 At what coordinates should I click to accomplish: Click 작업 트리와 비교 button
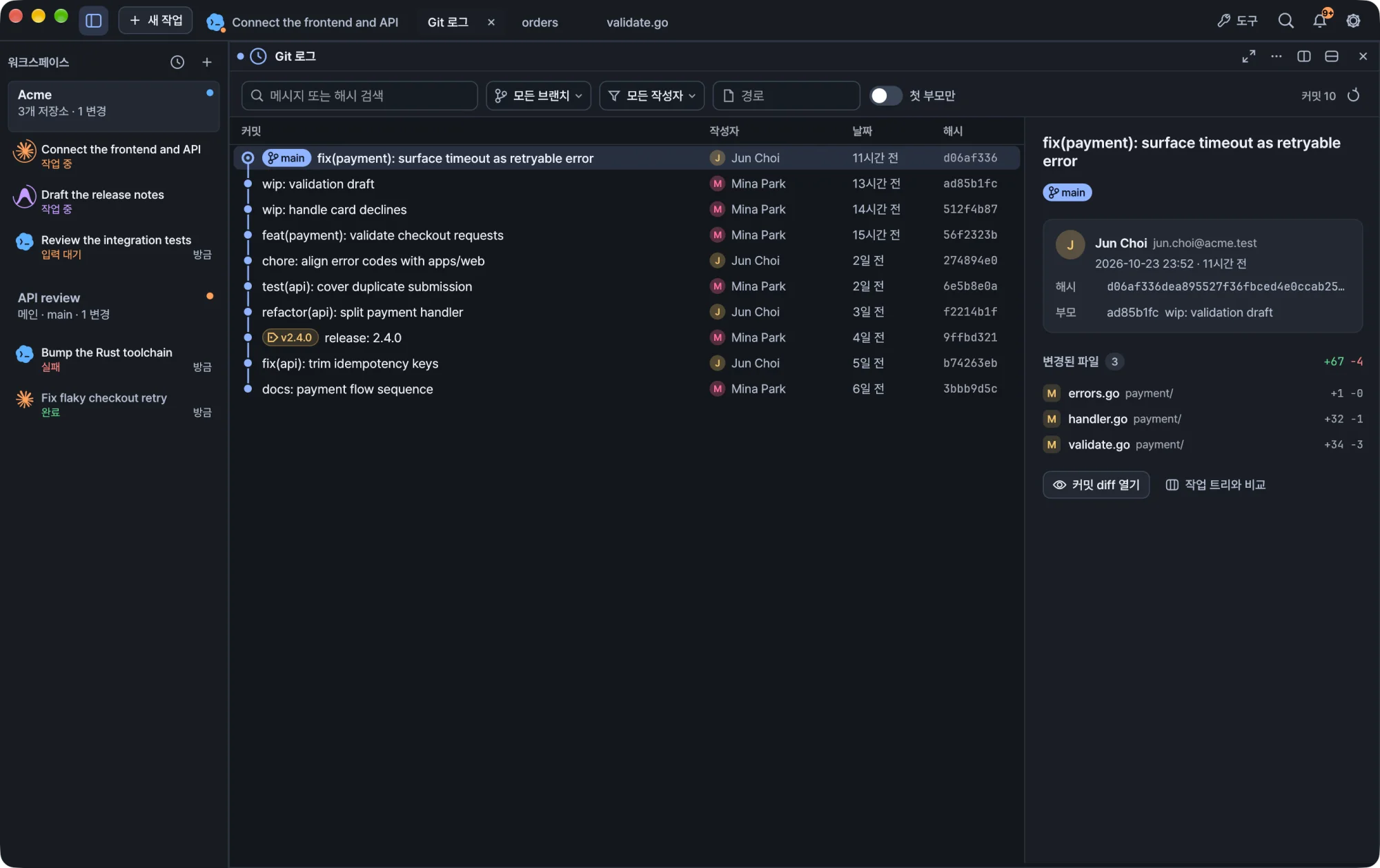click(x=1216, y=485)
